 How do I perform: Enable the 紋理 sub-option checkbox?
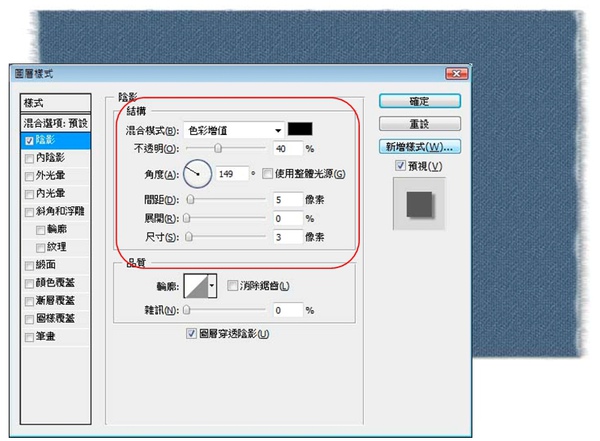[41, 248]
